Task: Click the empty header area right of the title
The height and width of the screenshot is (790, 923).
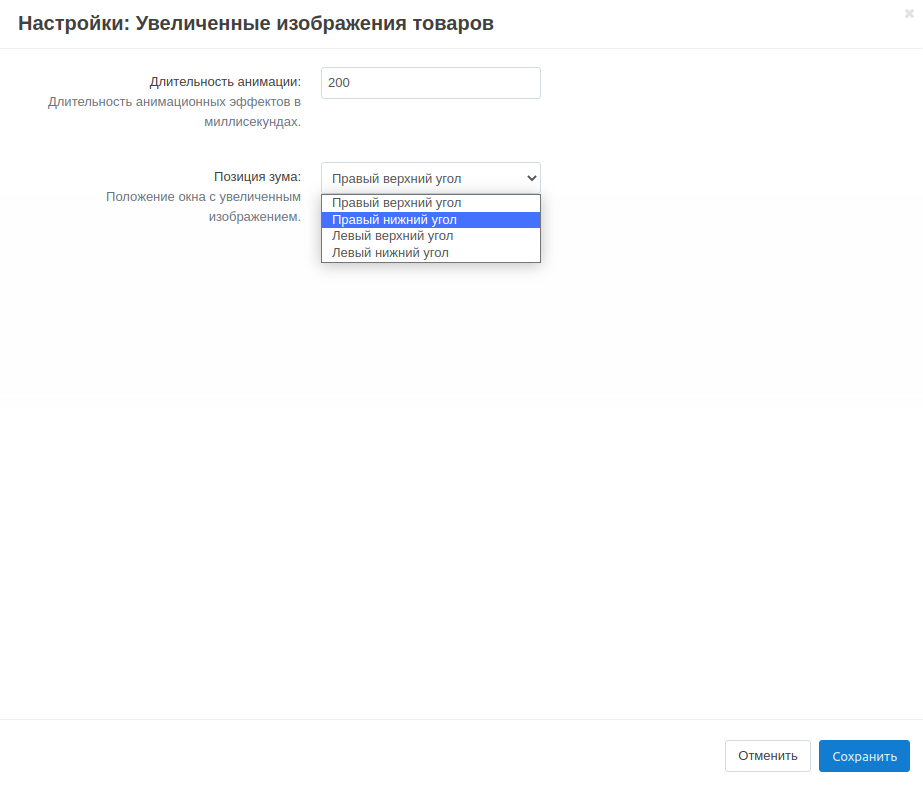Action: [700, 23]
